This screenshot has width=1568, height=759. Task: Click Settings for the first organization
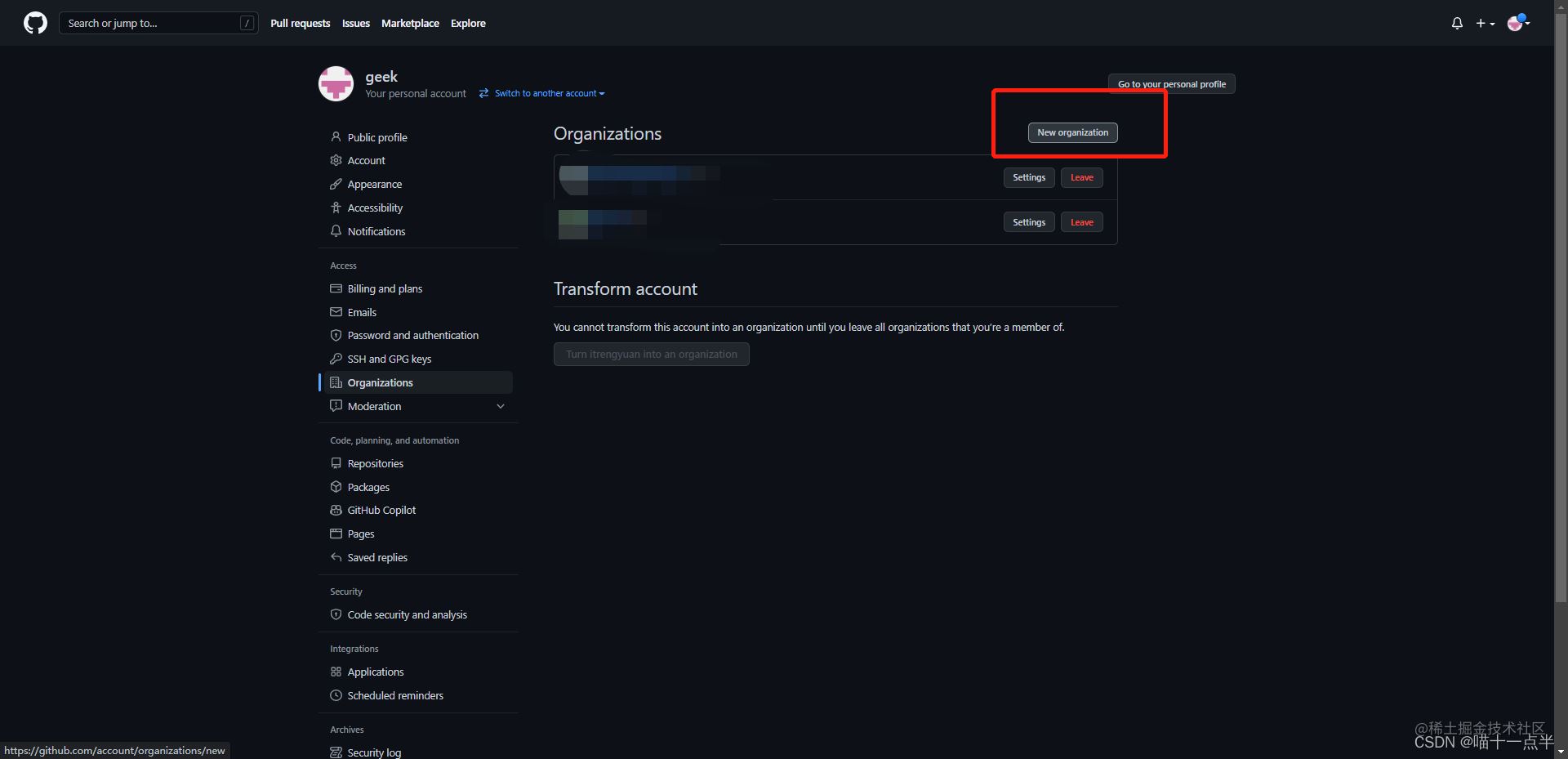coord(1029,177)
